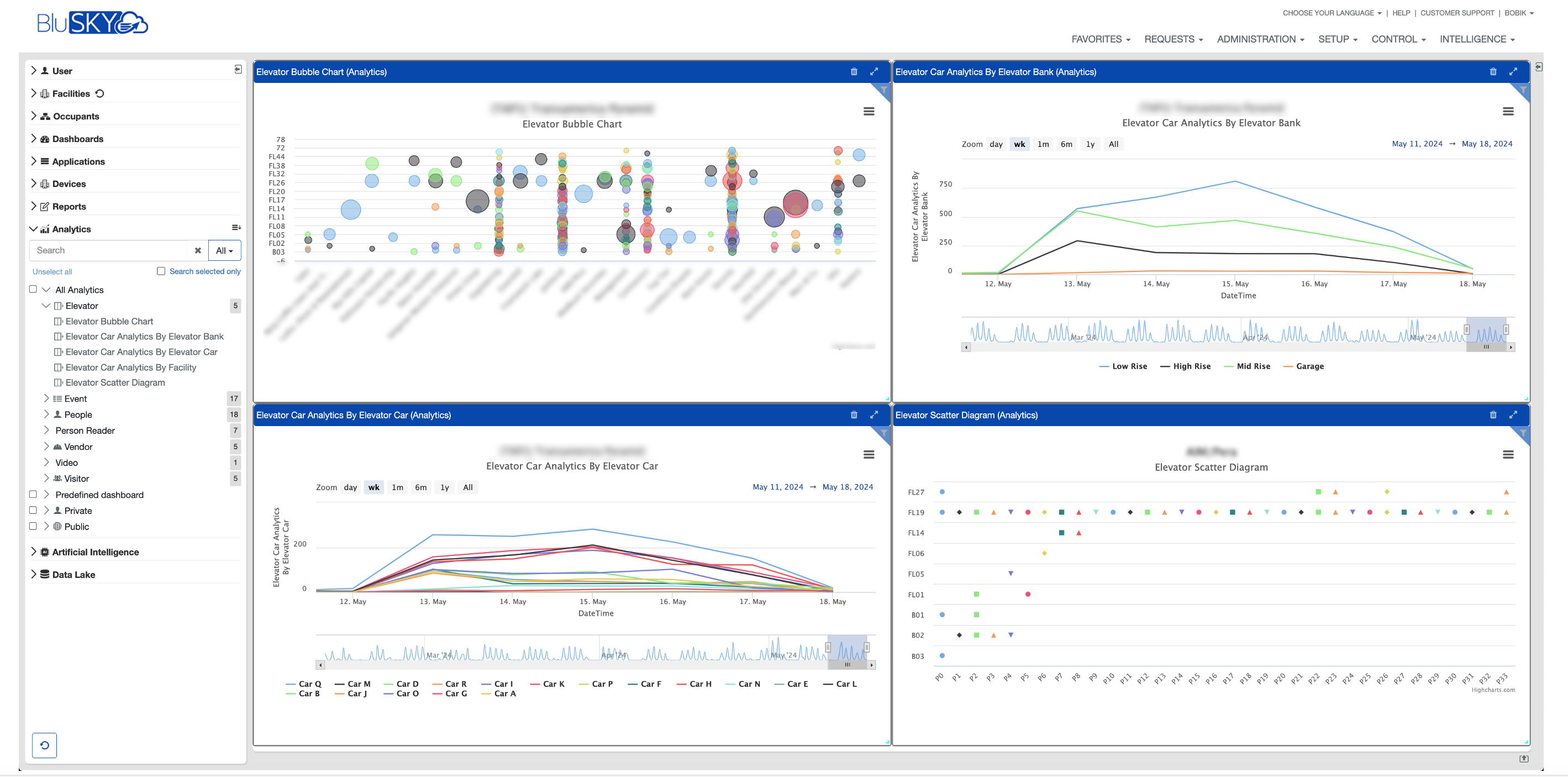Open the INTELLIGENCE menu
Viewport: 1568px width, 777px height.
pos(1477,39)
